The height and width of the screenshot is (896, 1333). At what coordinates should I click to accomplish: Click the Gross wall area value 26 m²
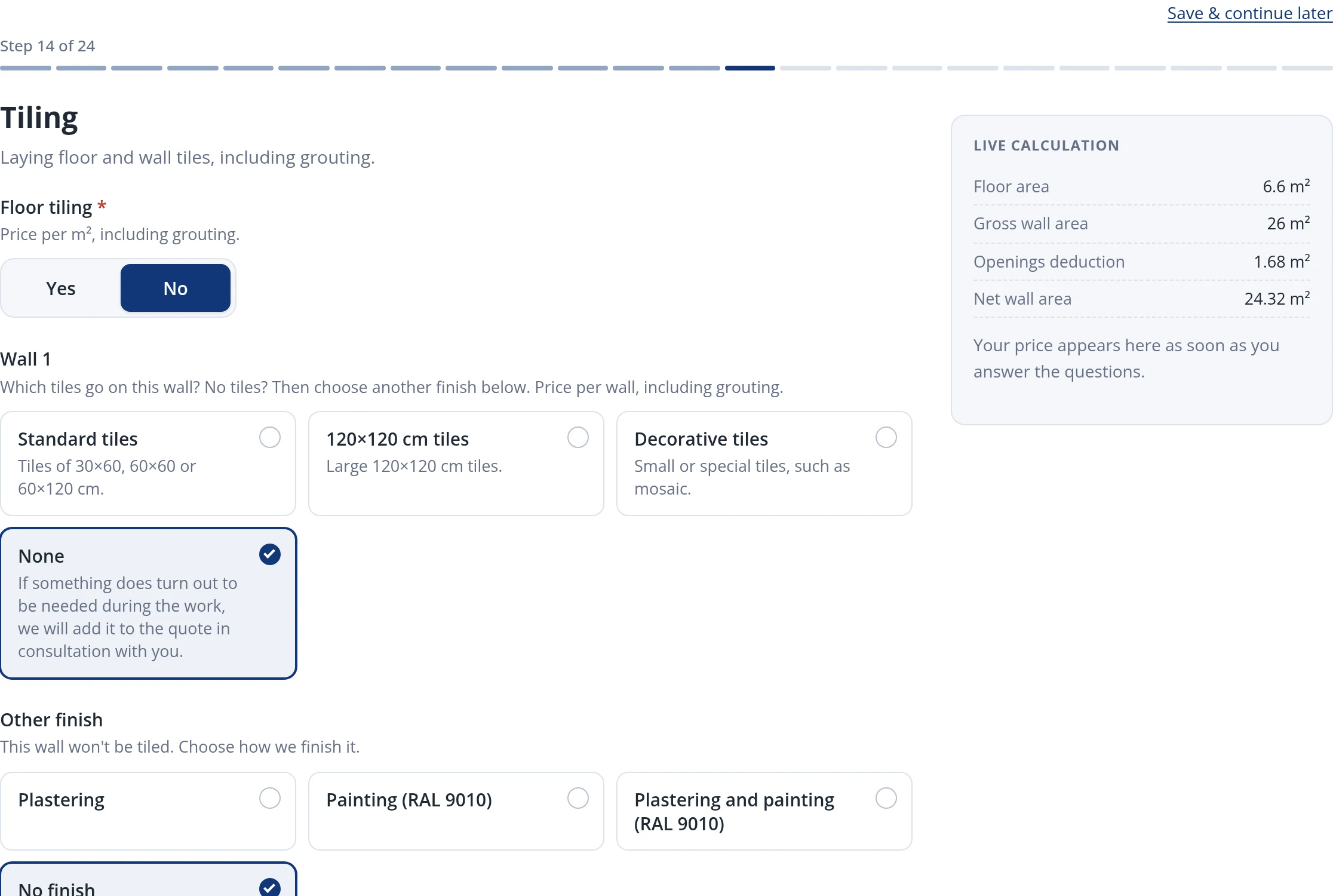click(1288, 223)
